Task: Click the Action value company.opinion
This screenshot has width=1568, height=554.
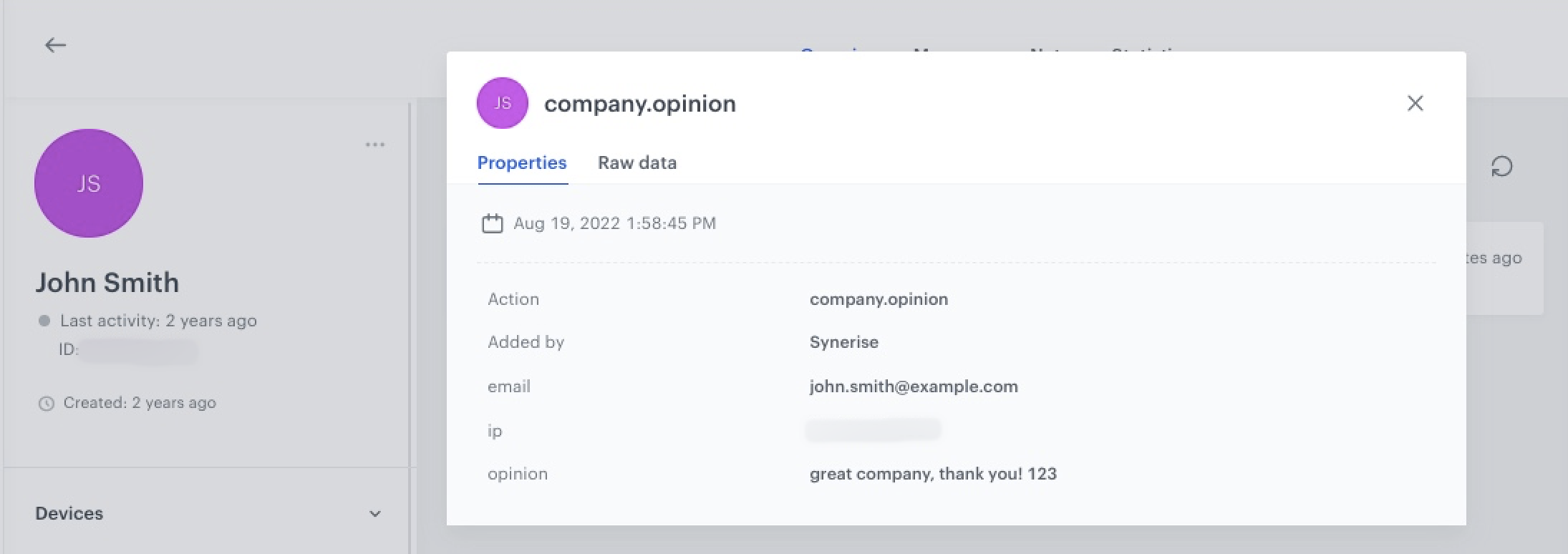Action: pos(879,299)
